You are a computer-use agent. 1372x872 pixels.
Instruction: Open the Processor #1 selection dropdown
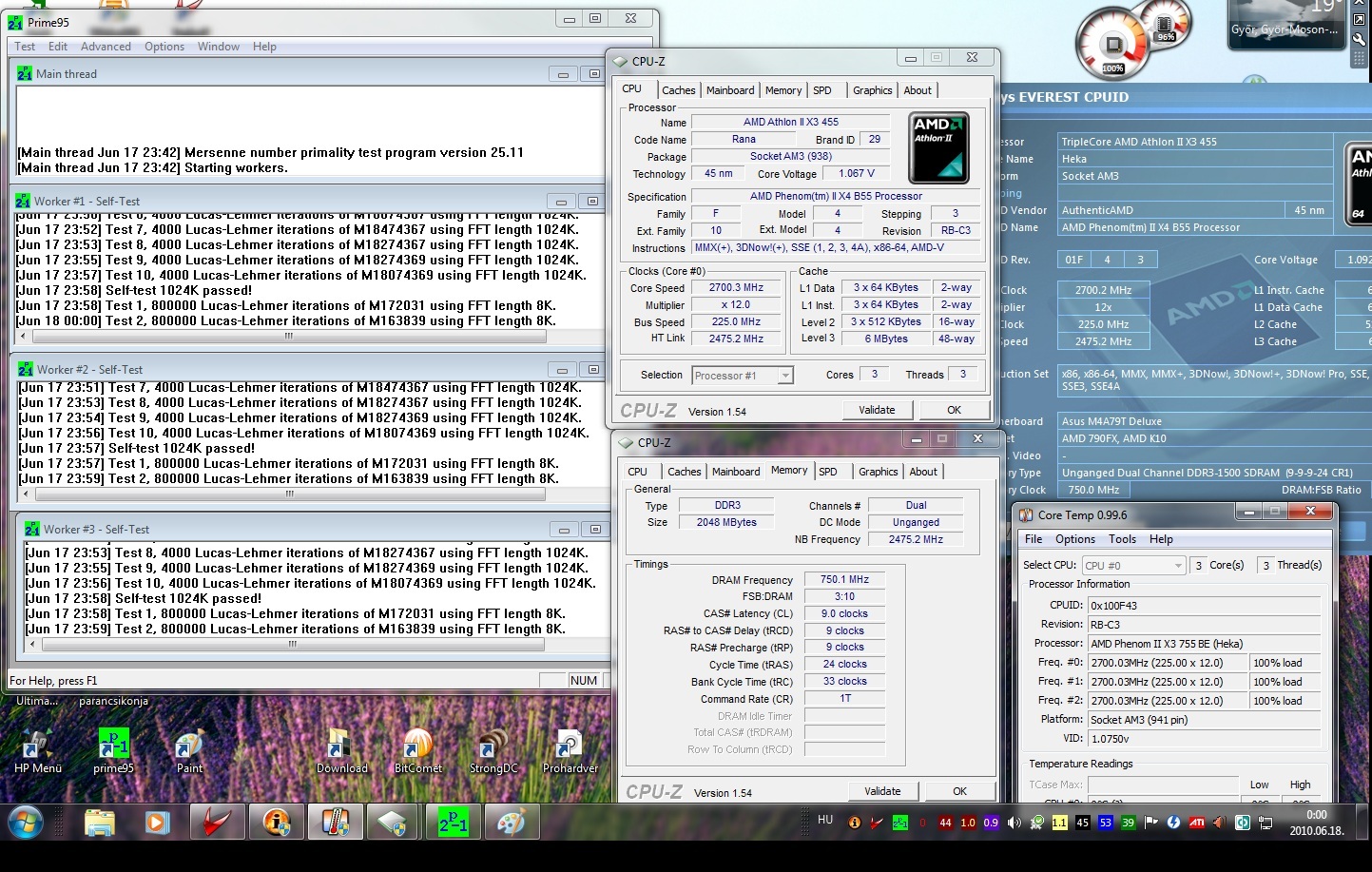(743, 376)
